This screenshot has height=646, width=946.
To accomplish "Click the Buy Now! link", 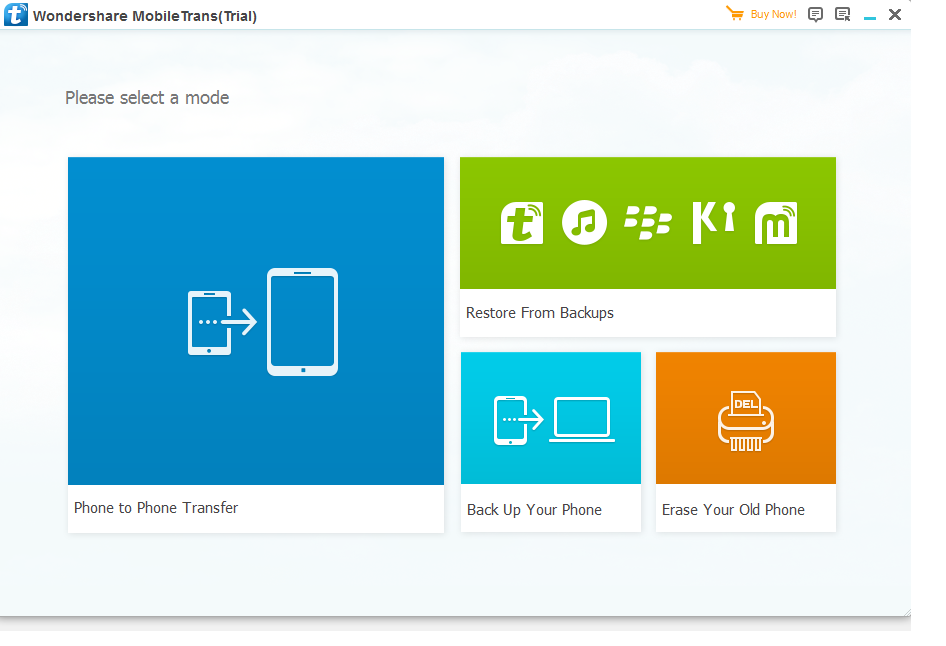I will [773, 14].
